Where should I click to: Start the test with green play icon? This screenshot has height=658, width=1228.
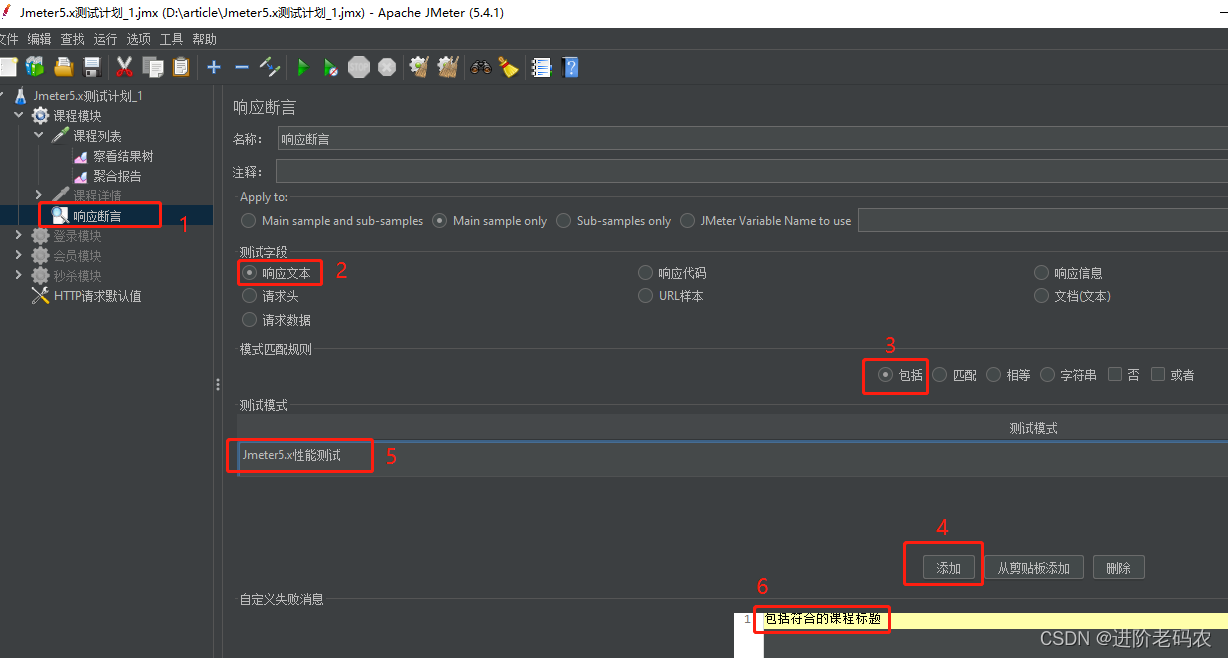(303, 67)
